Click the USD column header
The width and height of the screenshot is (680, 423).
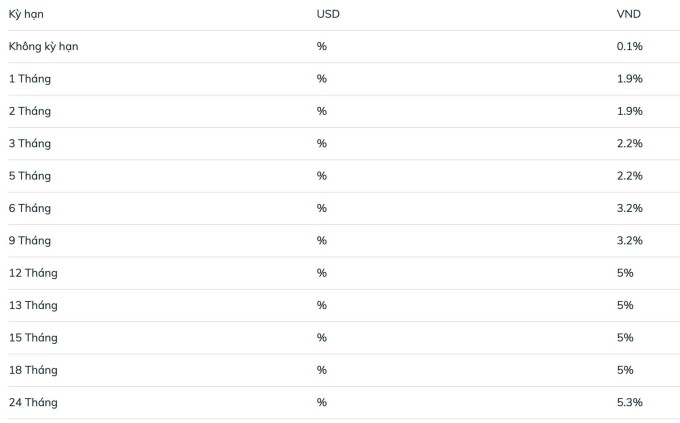tap(328, 15)
